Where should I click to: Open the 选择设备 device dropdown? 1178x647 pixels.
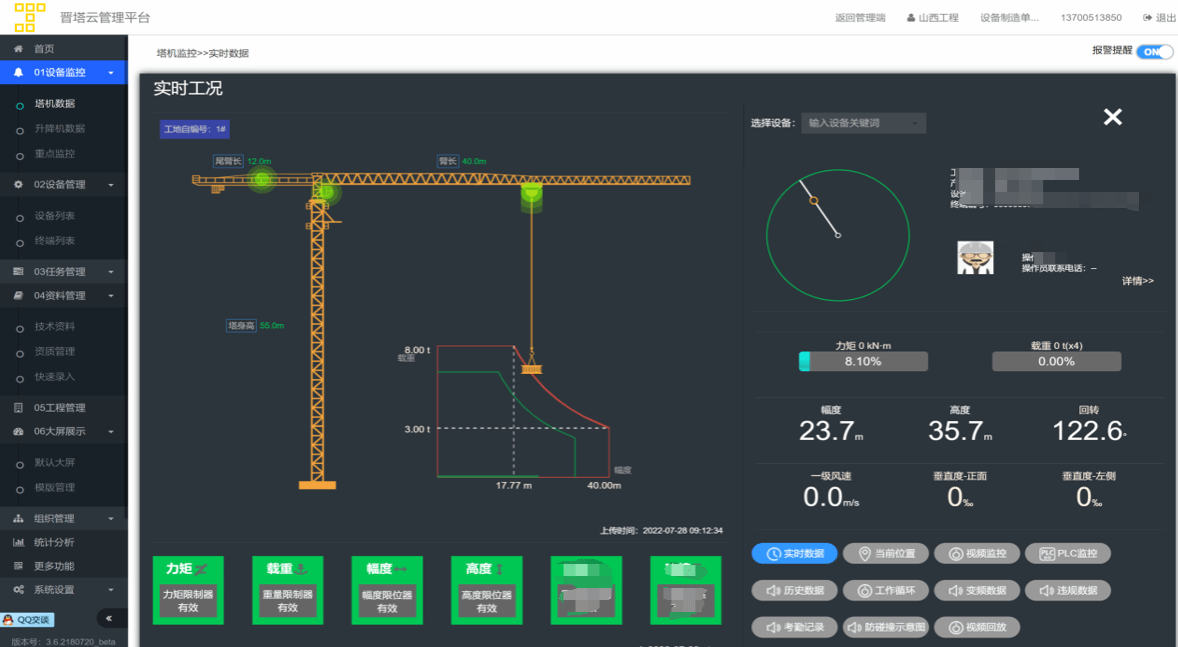[863, 123]
